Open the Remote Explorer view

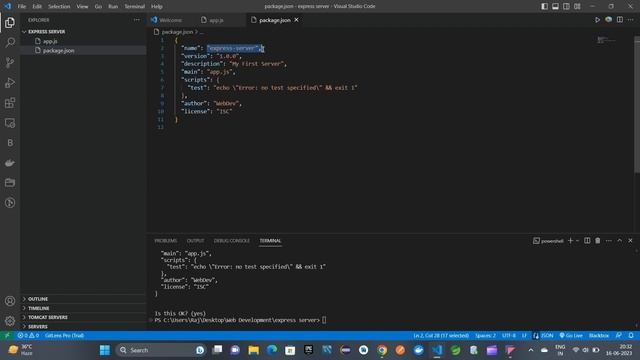[10, 123]
